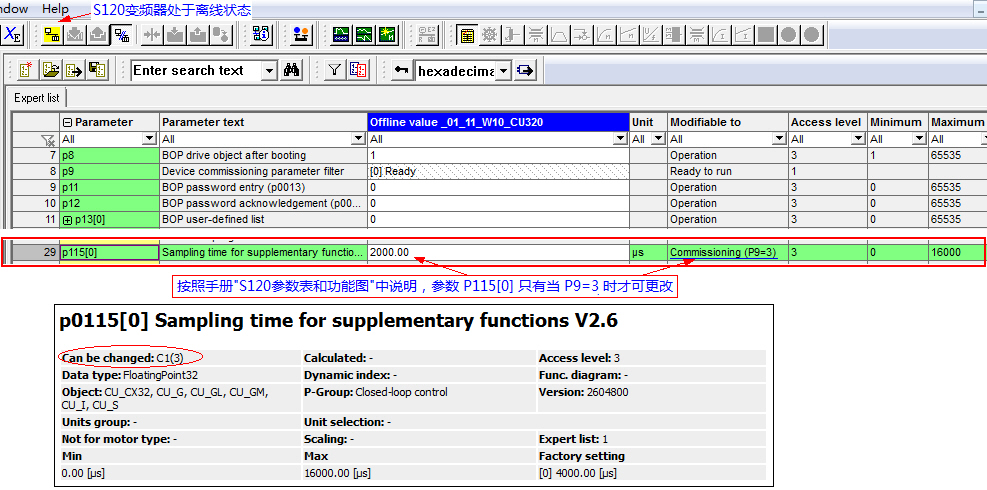The height and width of the screenshot is (490, 987).
Task: Click the new user-defined list icon
Action: click(x=26, y=70)
